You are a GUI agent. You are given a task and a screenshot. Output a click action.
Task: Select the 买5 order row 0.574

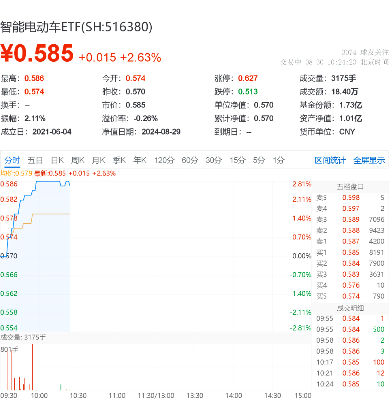pyautogui.click(x=350, y=296)
